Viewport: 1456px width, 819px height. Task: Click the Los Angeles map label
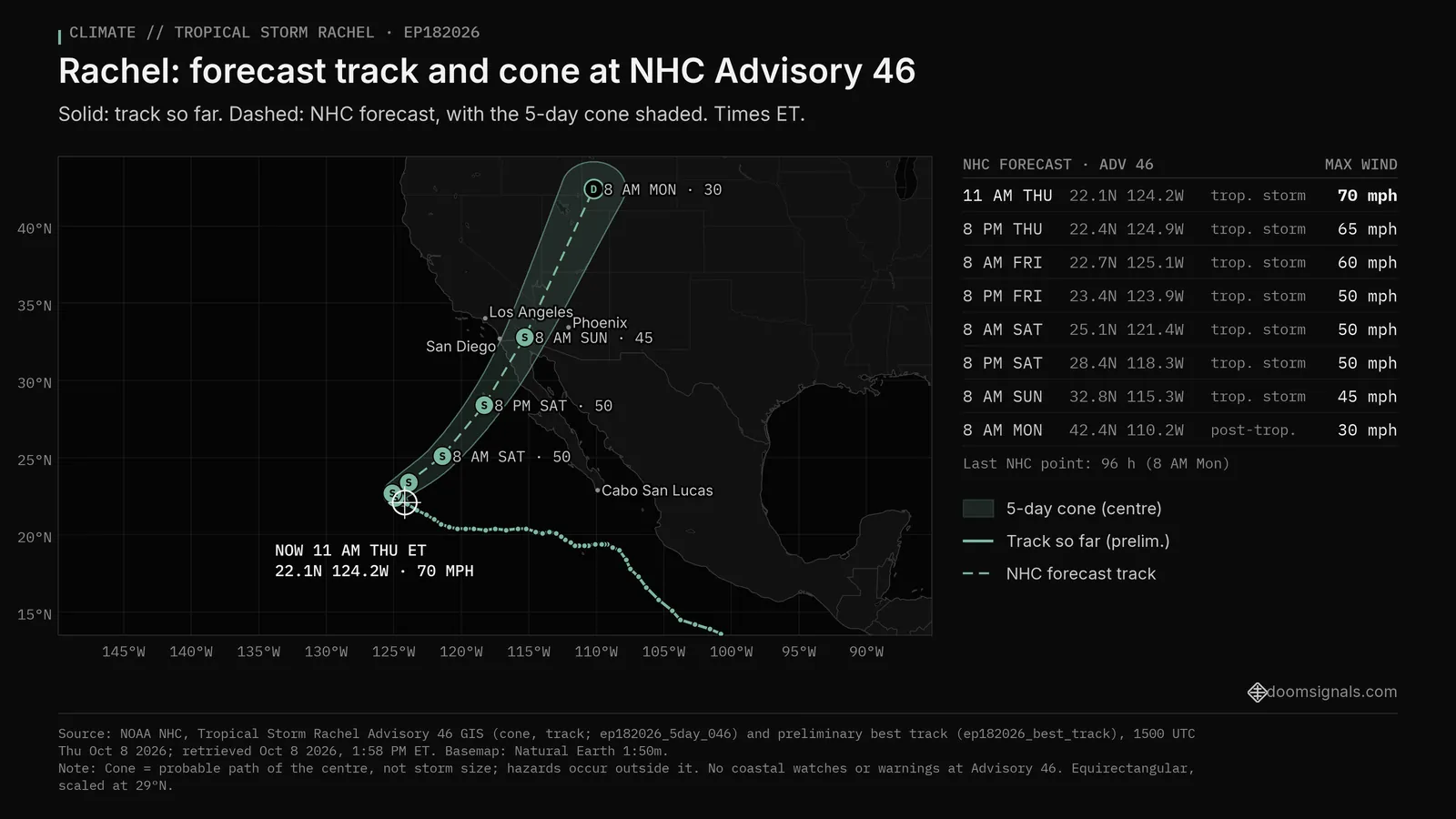tap(531, 312)
